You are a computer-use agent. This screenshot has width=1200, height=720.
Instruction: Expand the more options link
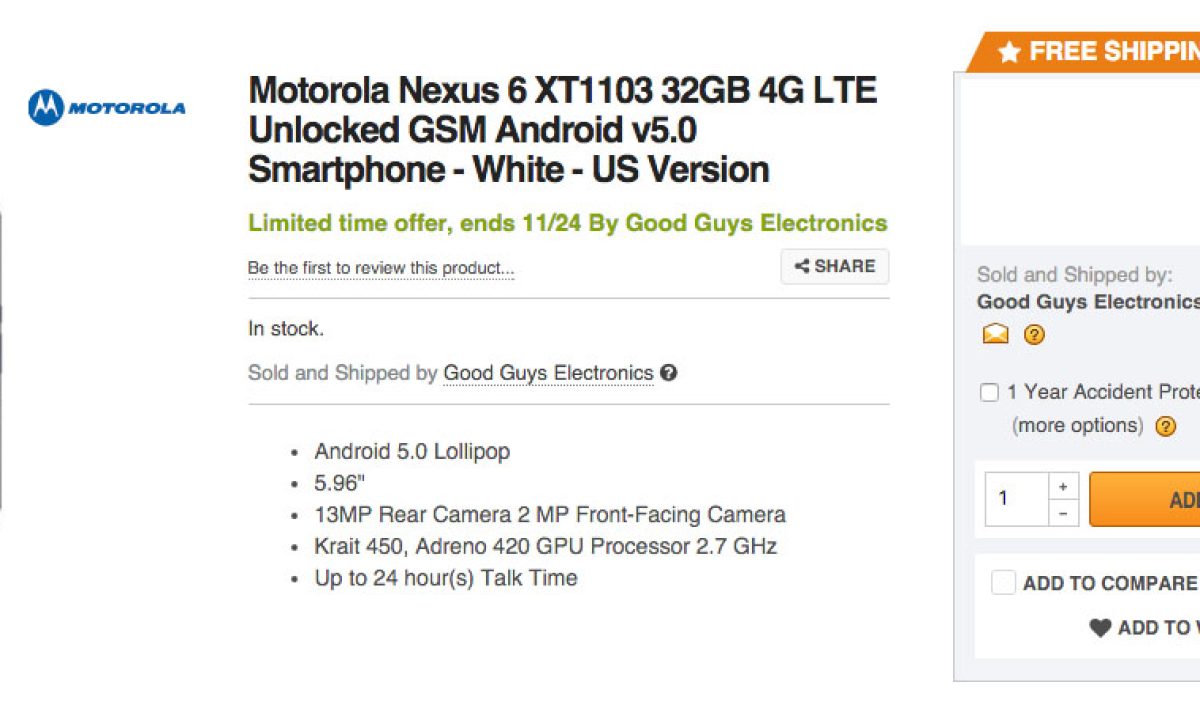[x=1077, y=426]
